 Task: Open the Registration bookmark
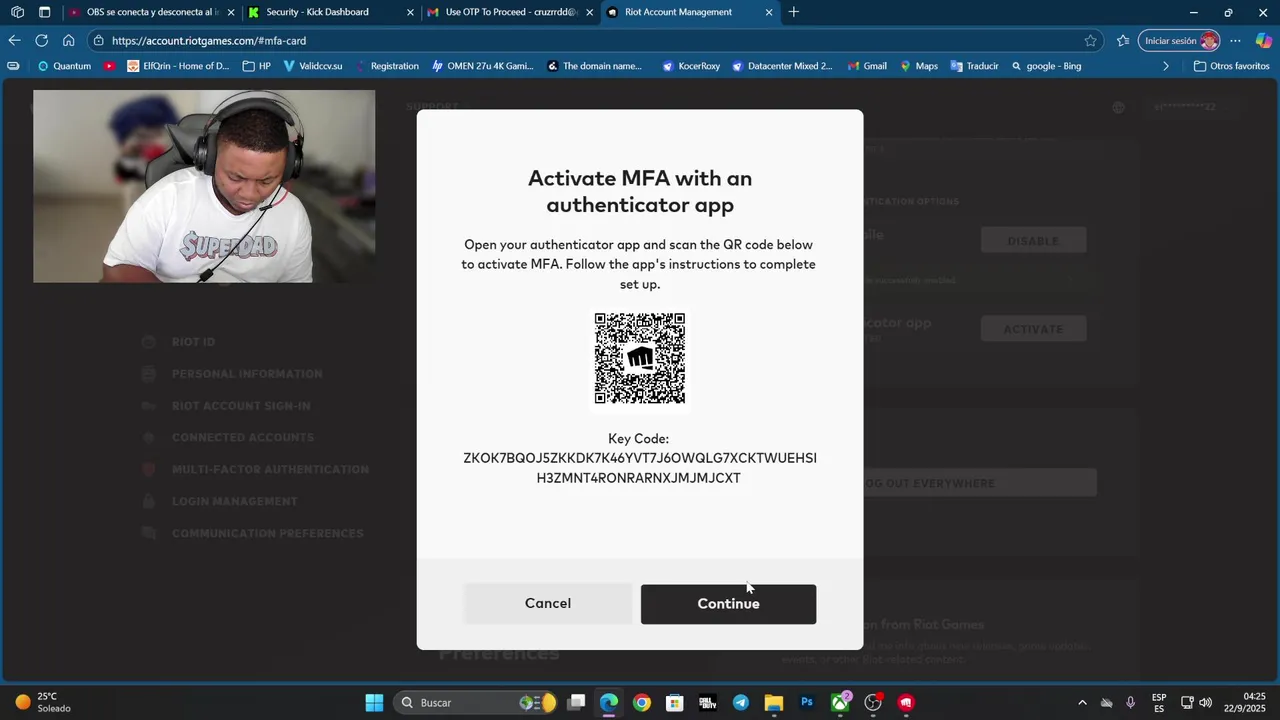coord(386,66)
